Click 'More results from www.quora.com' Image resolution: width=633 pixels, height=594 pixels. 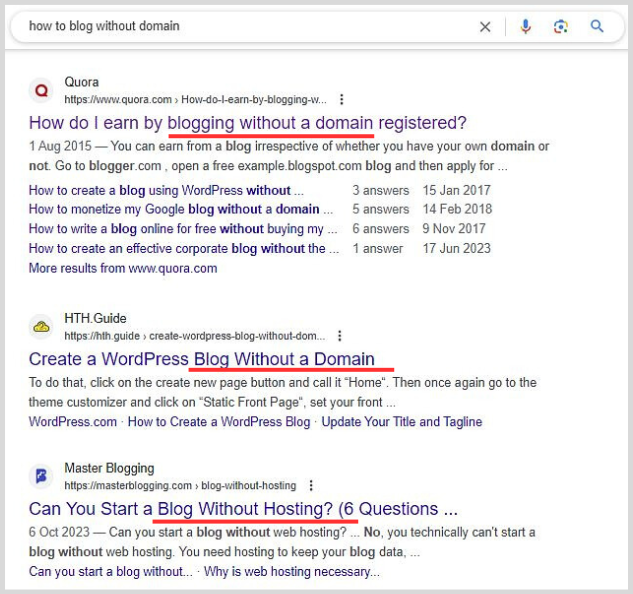coord(123,268)
